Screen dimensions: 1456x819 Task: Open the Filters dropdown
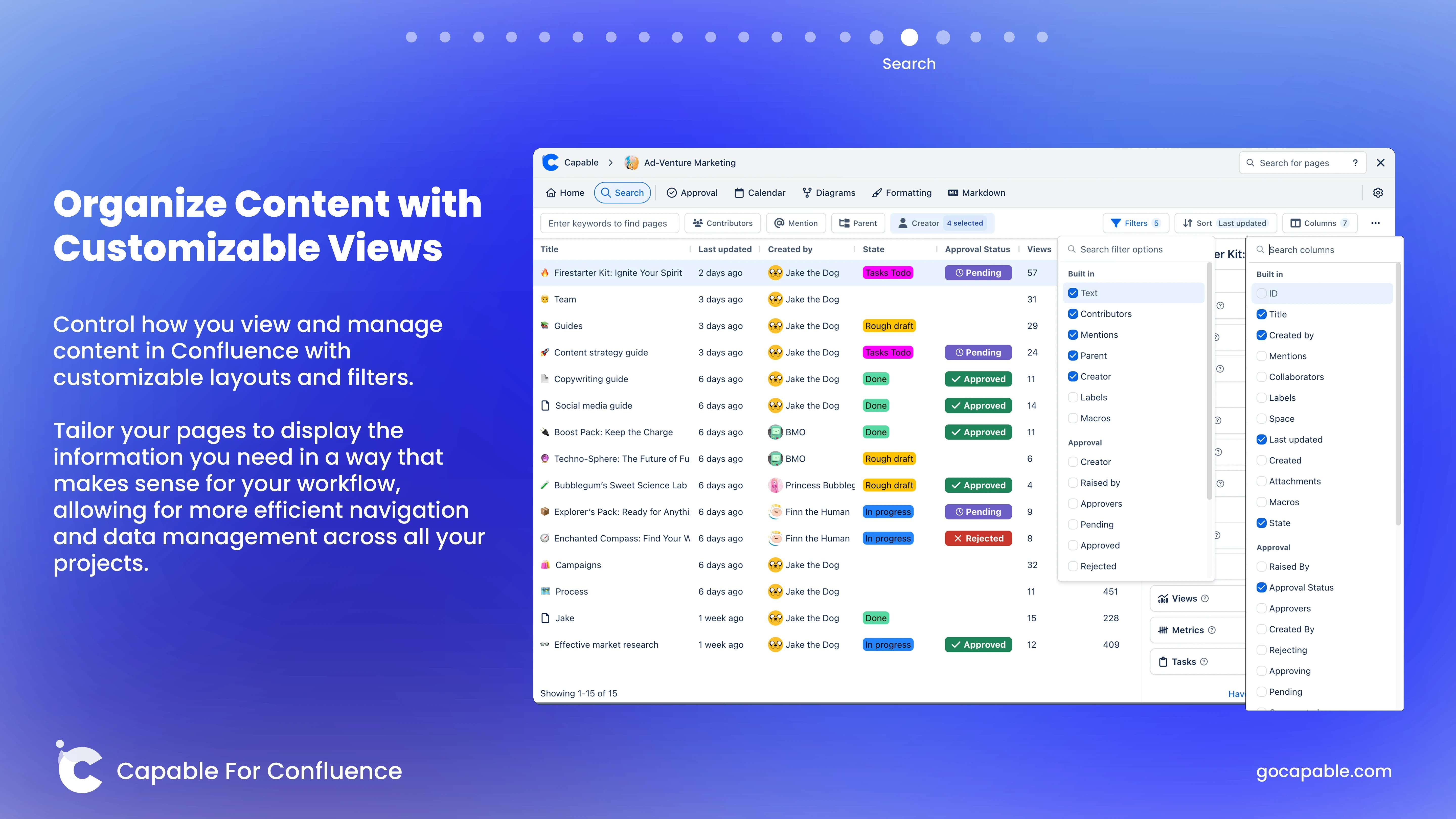tap(1135, 223)
